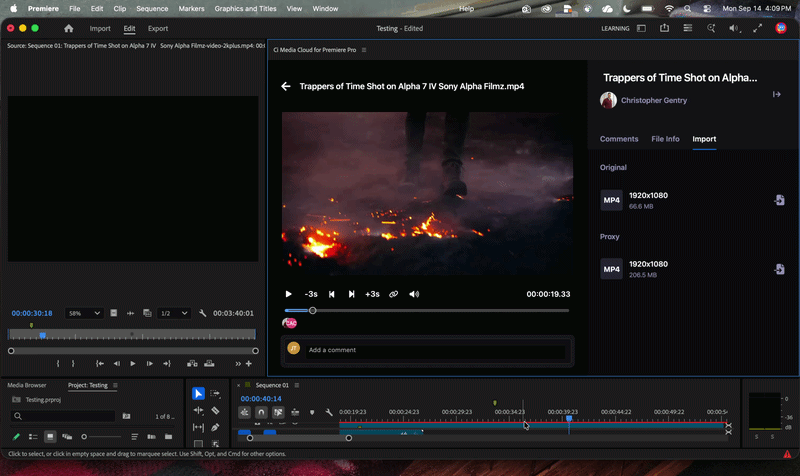Screen dimensions: 800x476
Task: Skip back 3 seconds in Ci player
Action: (311, 294)
